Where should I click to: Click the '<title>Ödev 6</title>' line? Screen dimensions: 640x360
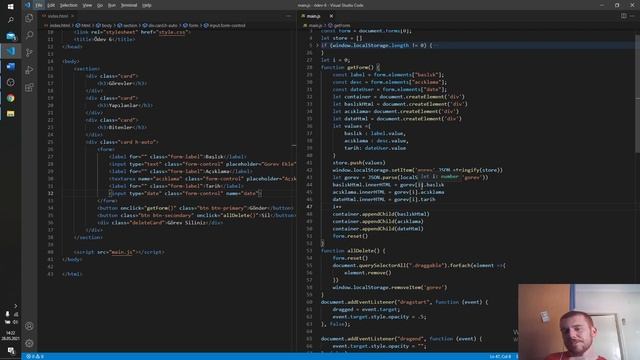click(x=104, y=39)
